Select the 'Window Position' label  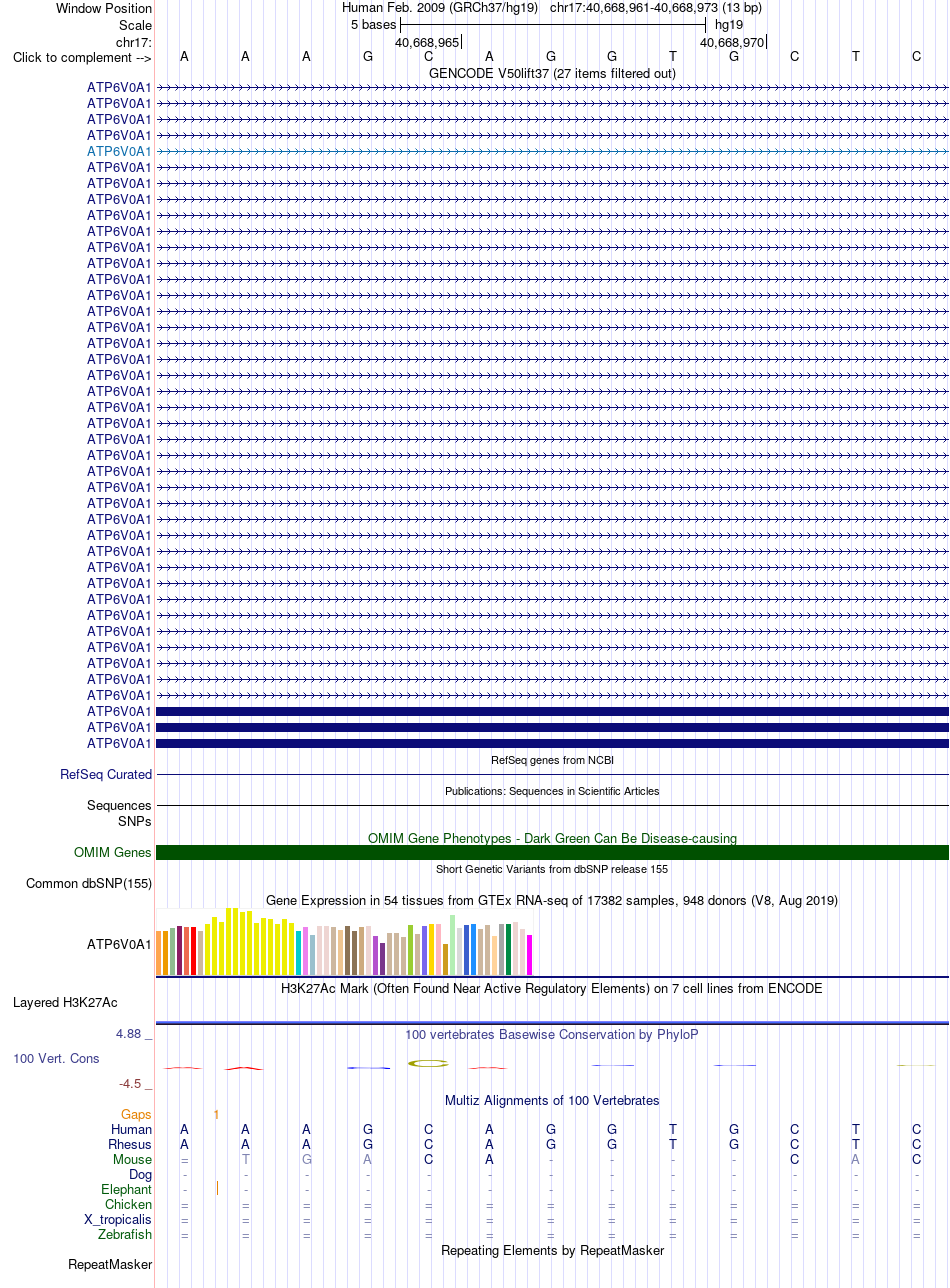click(x=104, y=8)
